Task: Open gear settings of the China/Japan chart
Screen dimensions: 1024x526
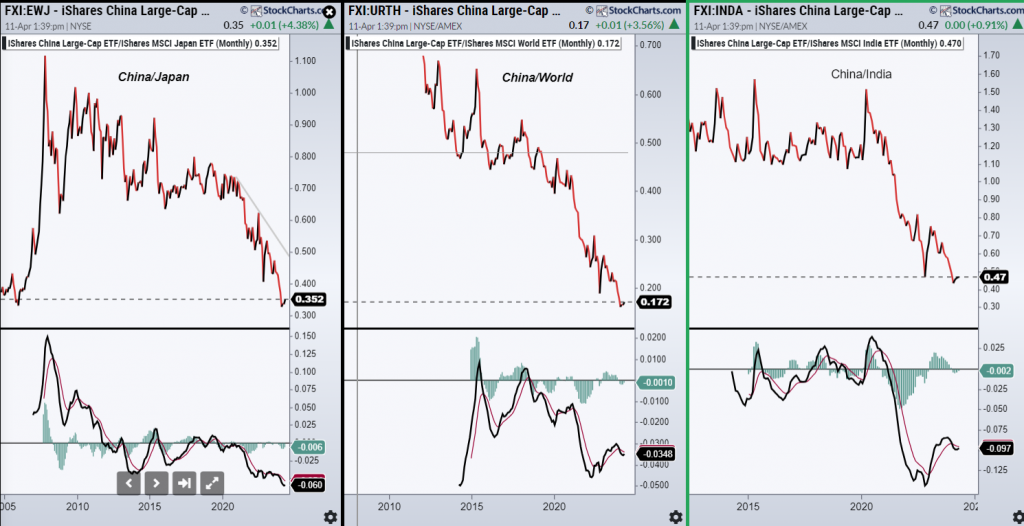Action: pyautogui.click(x=331, y=517)
